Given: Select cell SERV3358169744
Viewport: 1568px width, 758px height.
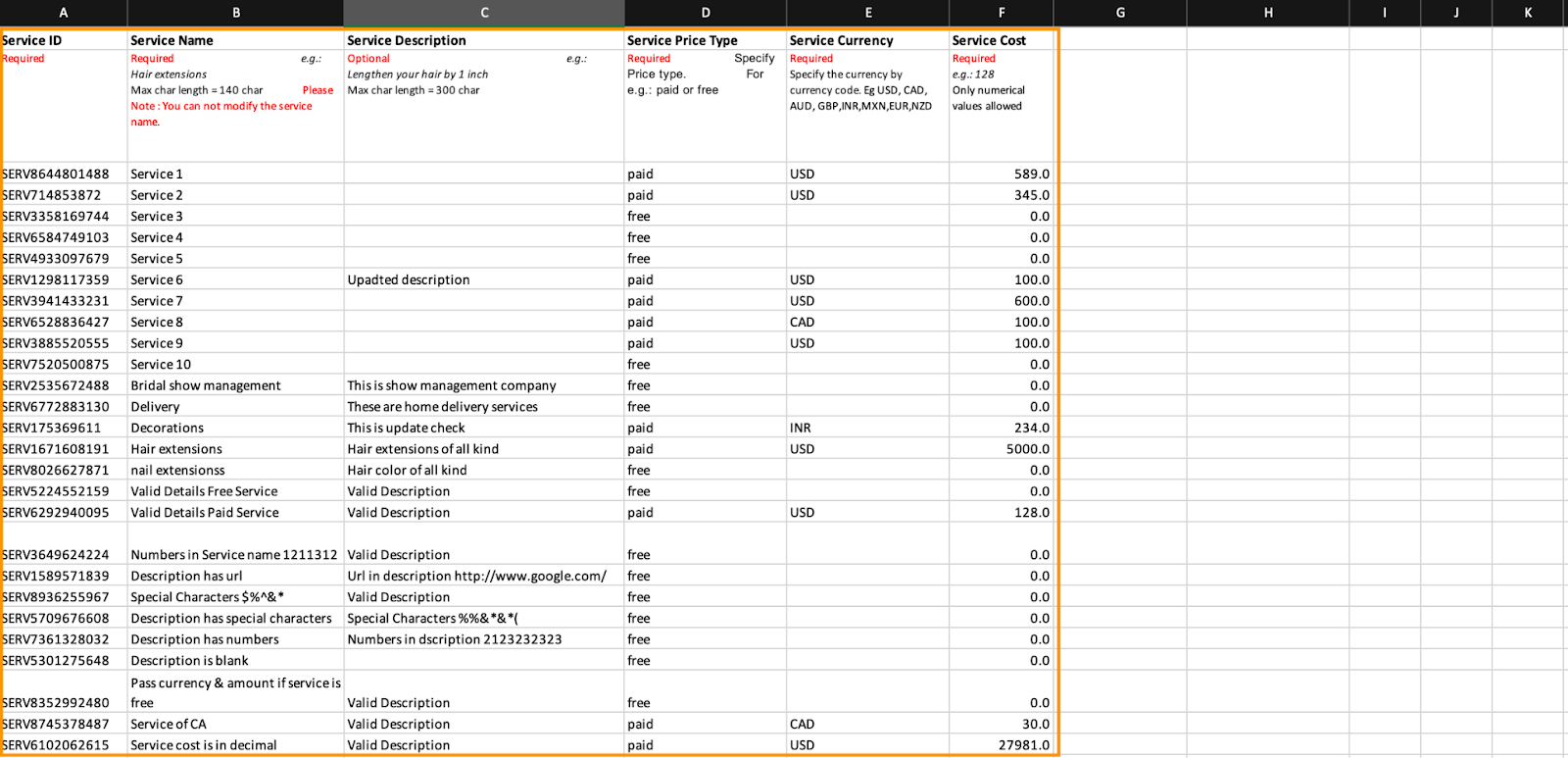Looking at the screenshot, I should (64, 216).
